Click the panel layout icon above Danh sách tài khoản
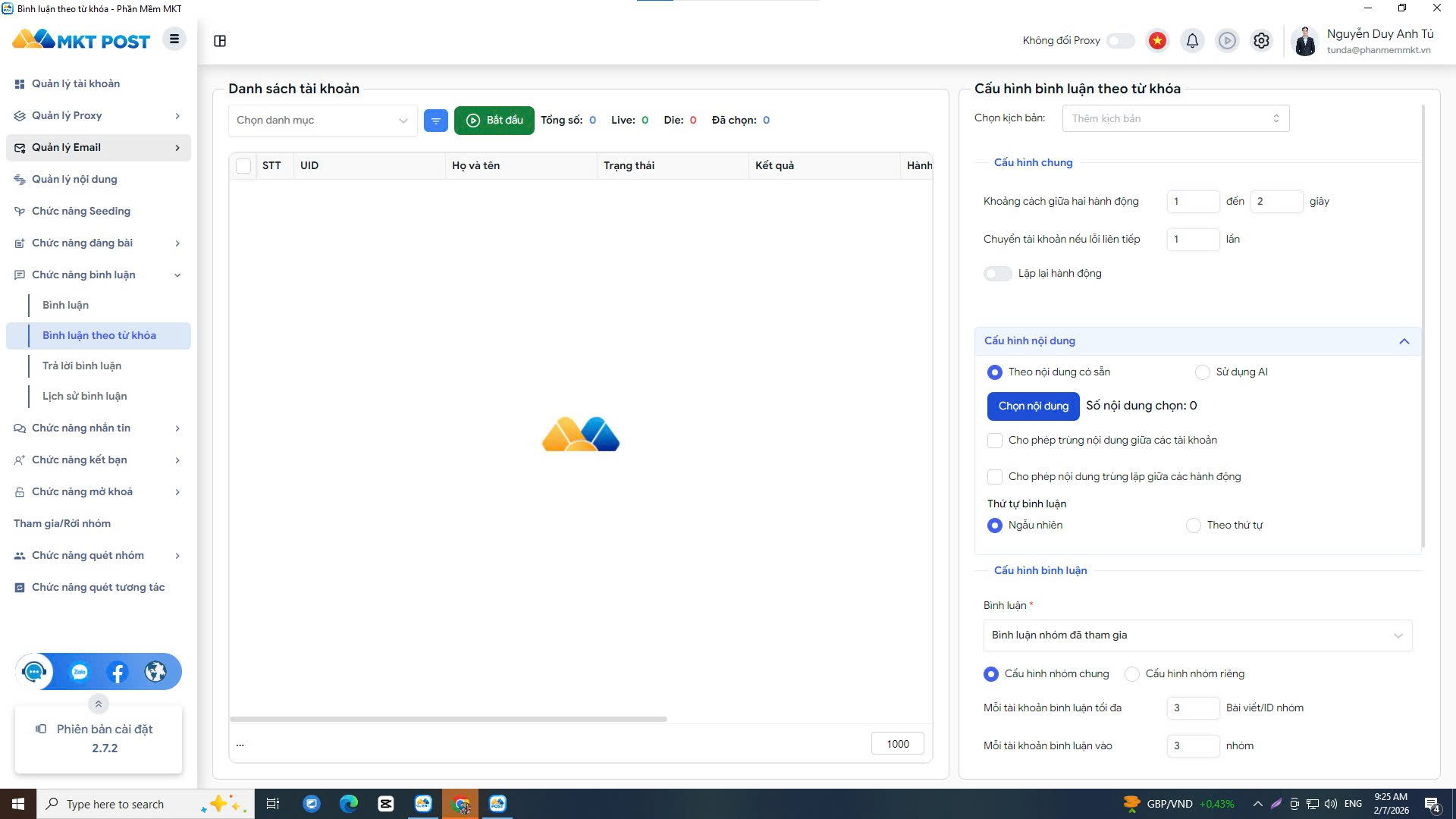 point(221,40)
